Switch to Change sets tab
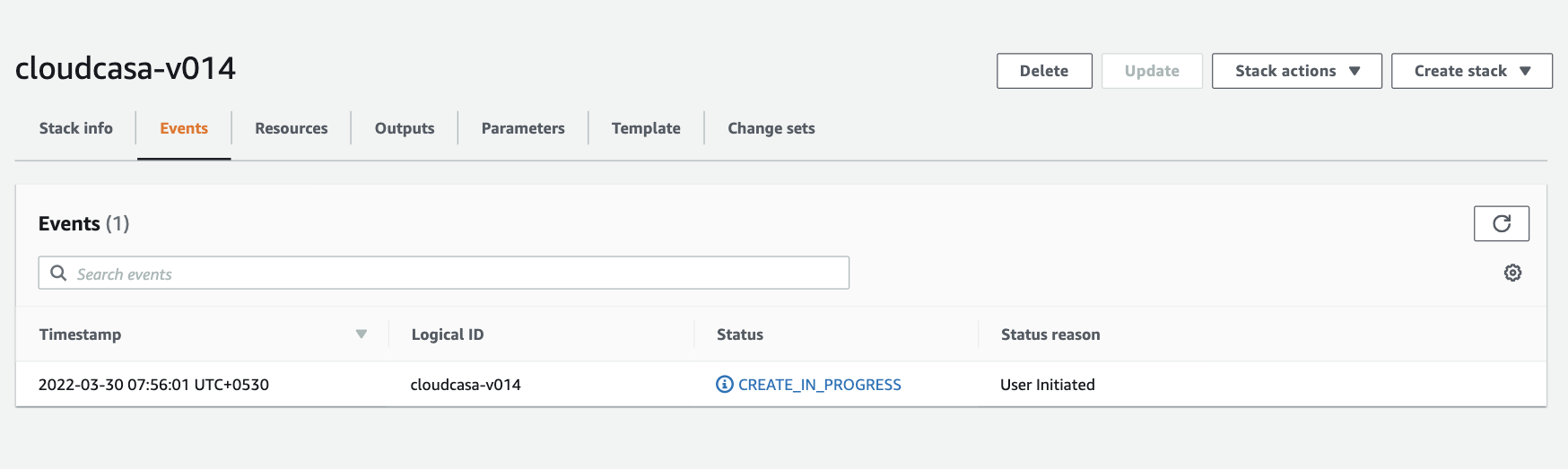 tap(771, 128)
